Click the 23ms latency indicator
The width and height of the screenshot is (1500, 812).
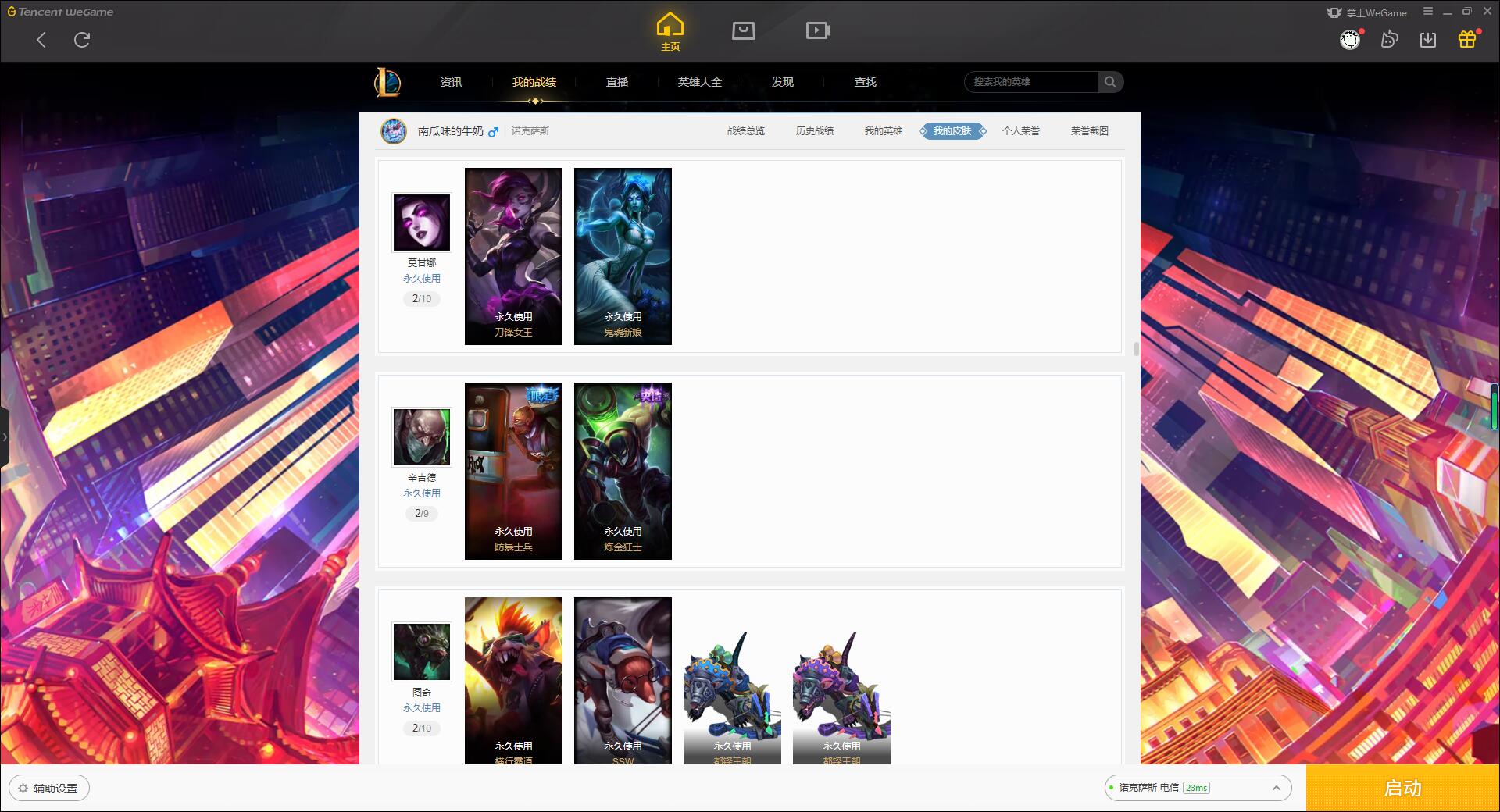click(x=1196, y=788)
